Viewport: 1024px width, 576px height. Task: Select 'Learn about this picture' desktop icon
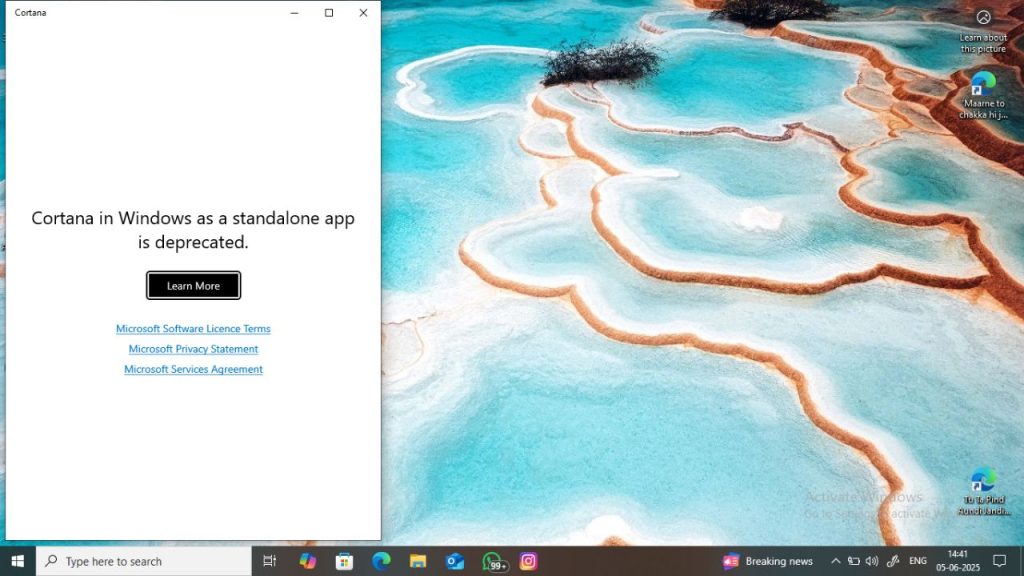click(983, 31)
